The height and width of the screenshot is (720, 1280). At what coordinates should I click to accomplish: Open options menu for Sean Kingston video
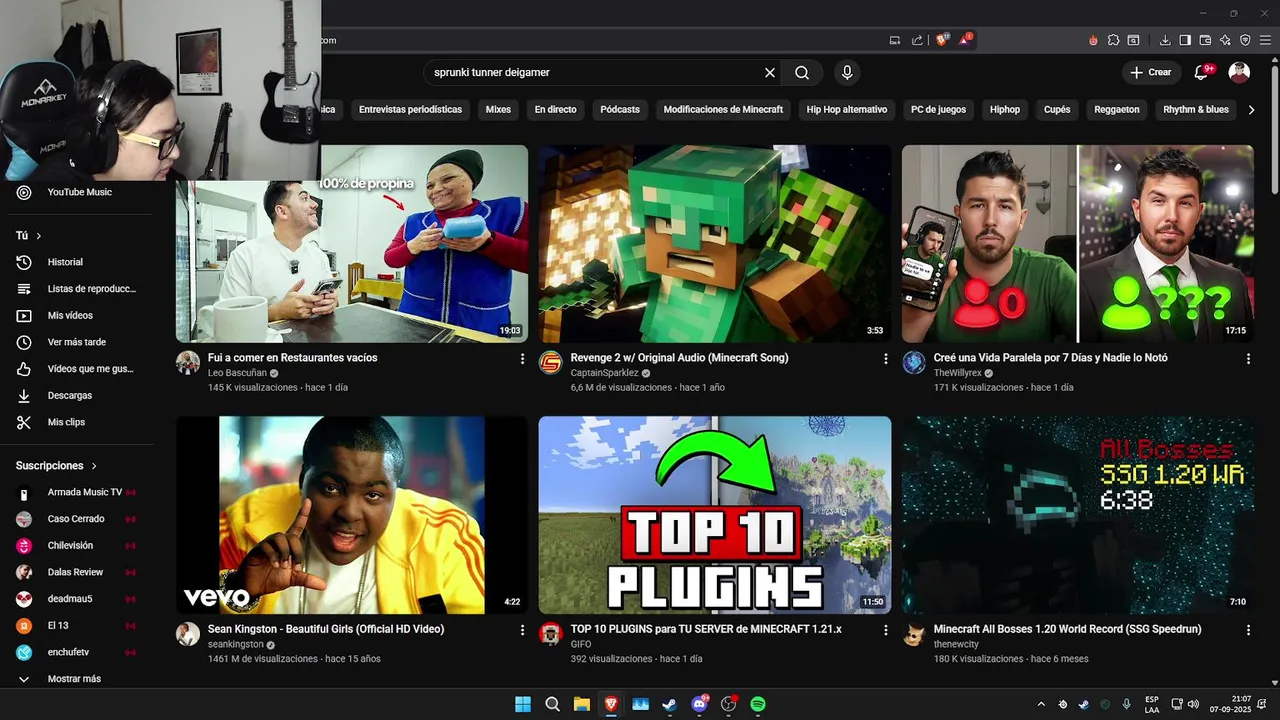click(x=522, y=630)
